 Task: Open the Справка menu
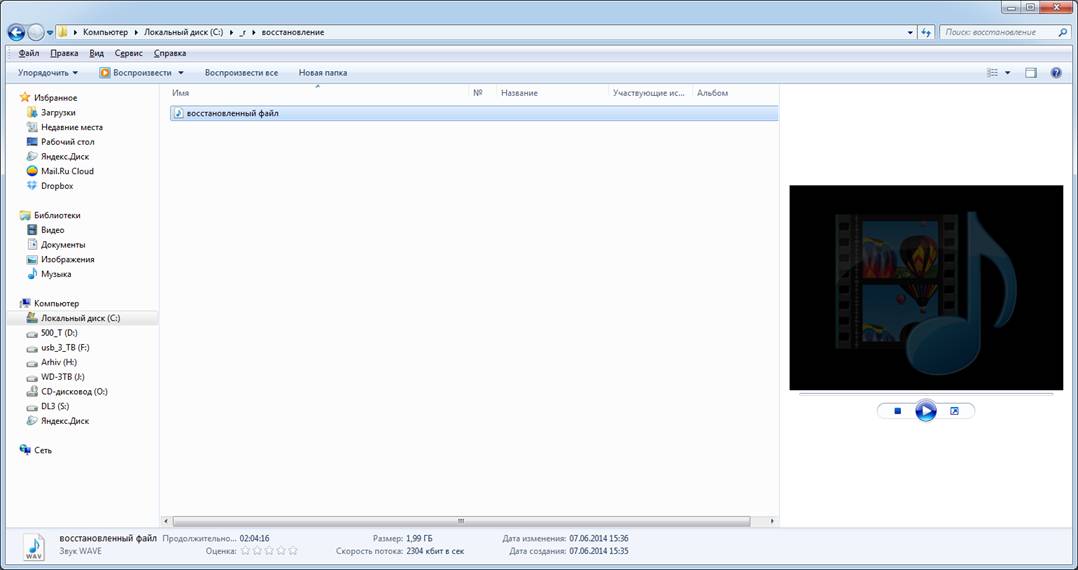click(170, 53)
